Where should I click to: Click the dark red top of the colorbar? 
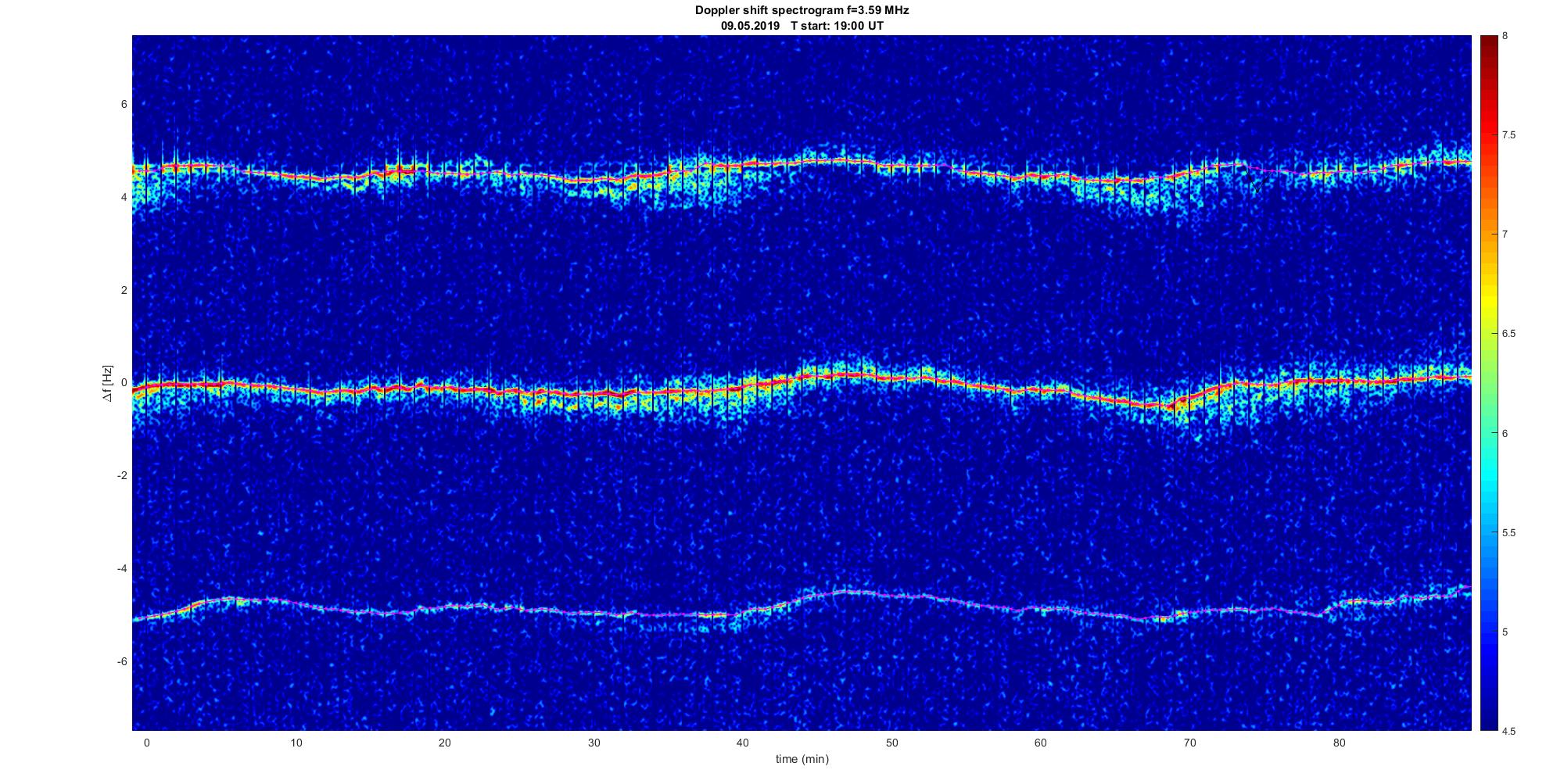1488,47
